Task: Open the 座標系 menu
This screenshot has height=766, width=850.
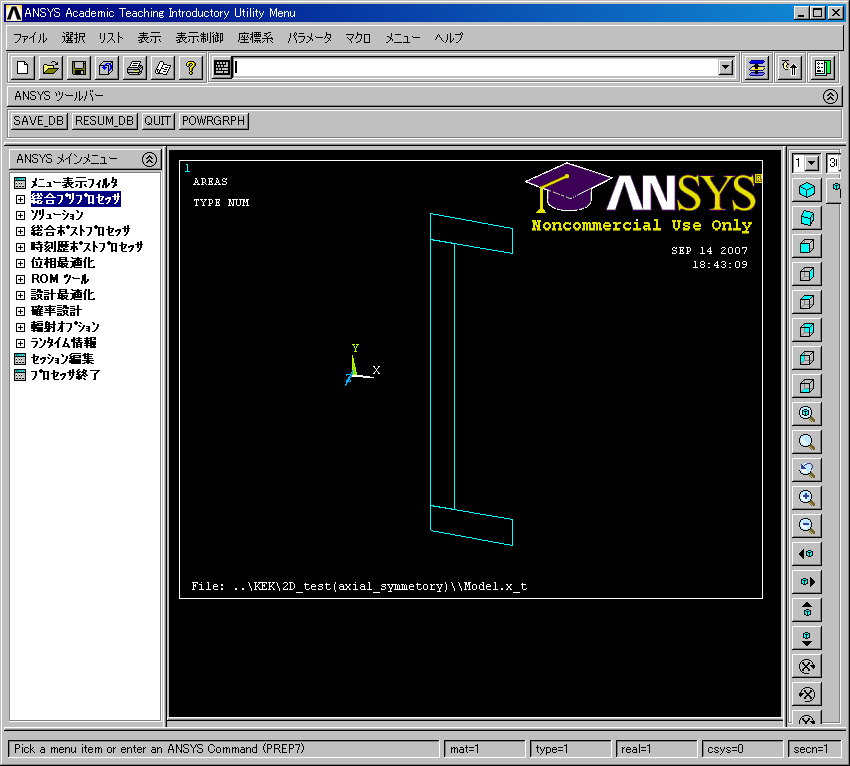Action: click(255, 38)
